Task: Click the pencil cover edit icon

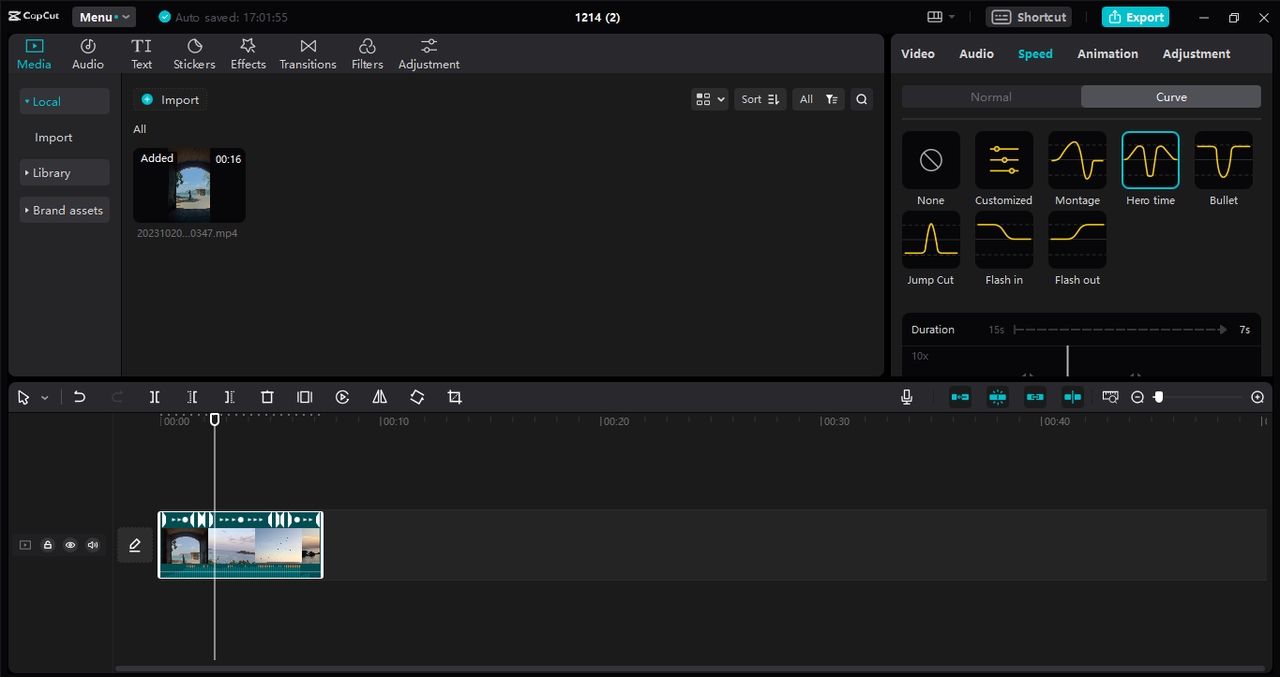Action: (x=135, y=545)
